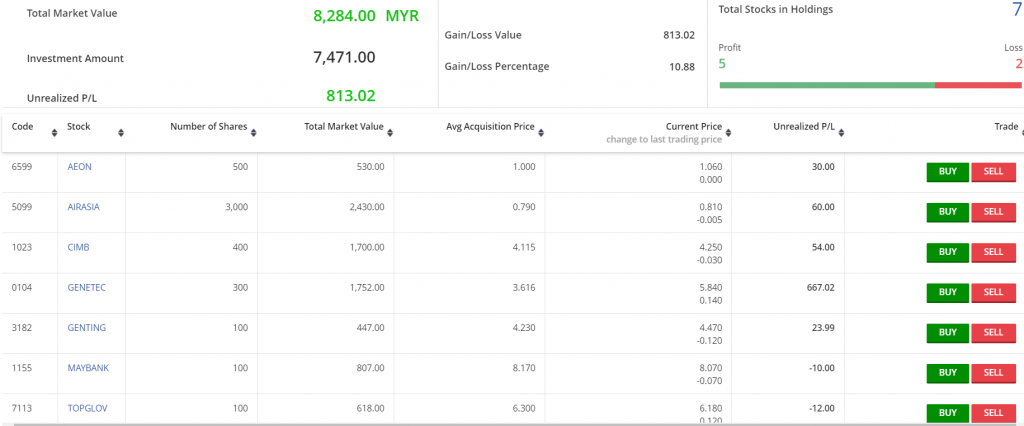Click BUY for GENETEC

coord(948,293)
